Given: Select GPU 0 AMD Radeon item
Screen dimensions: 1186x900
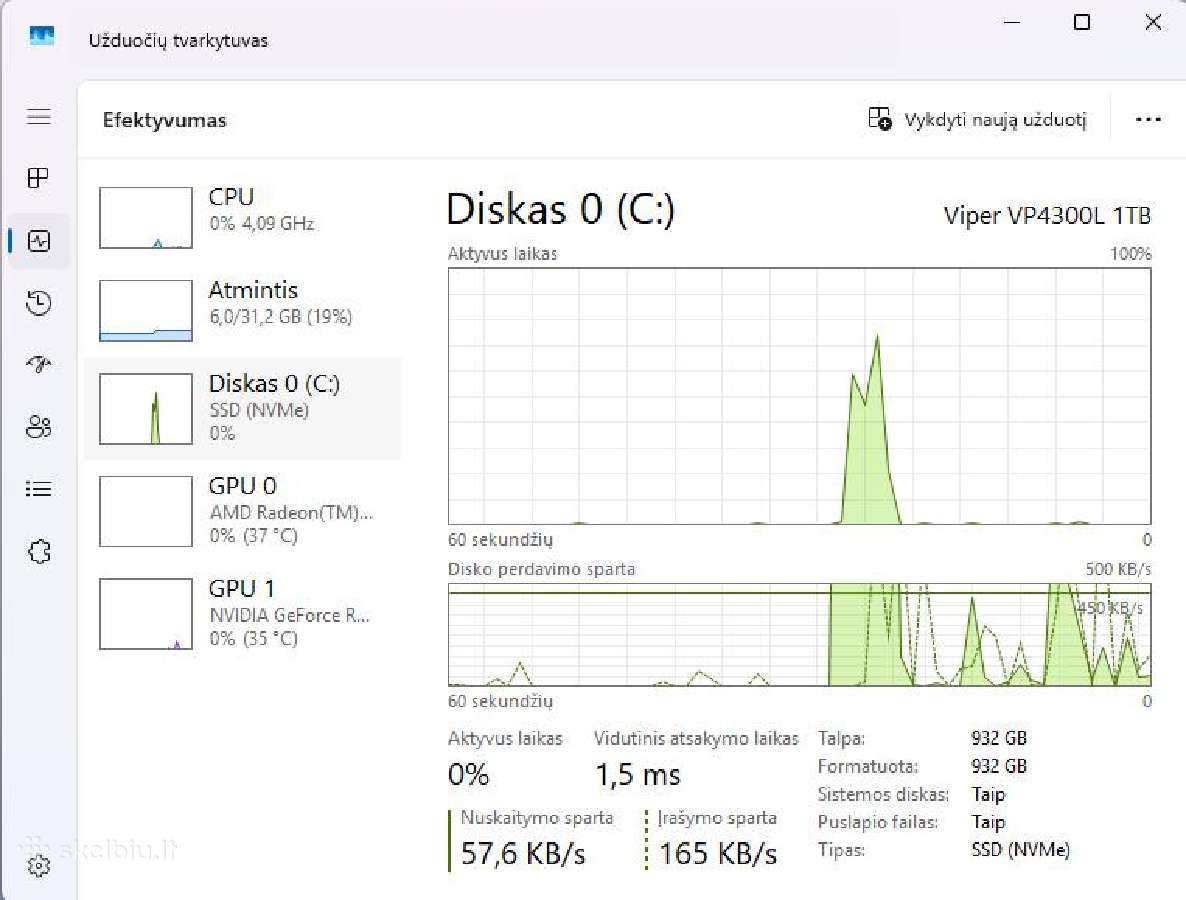Looking at the screenshot, I should (242, 511).
